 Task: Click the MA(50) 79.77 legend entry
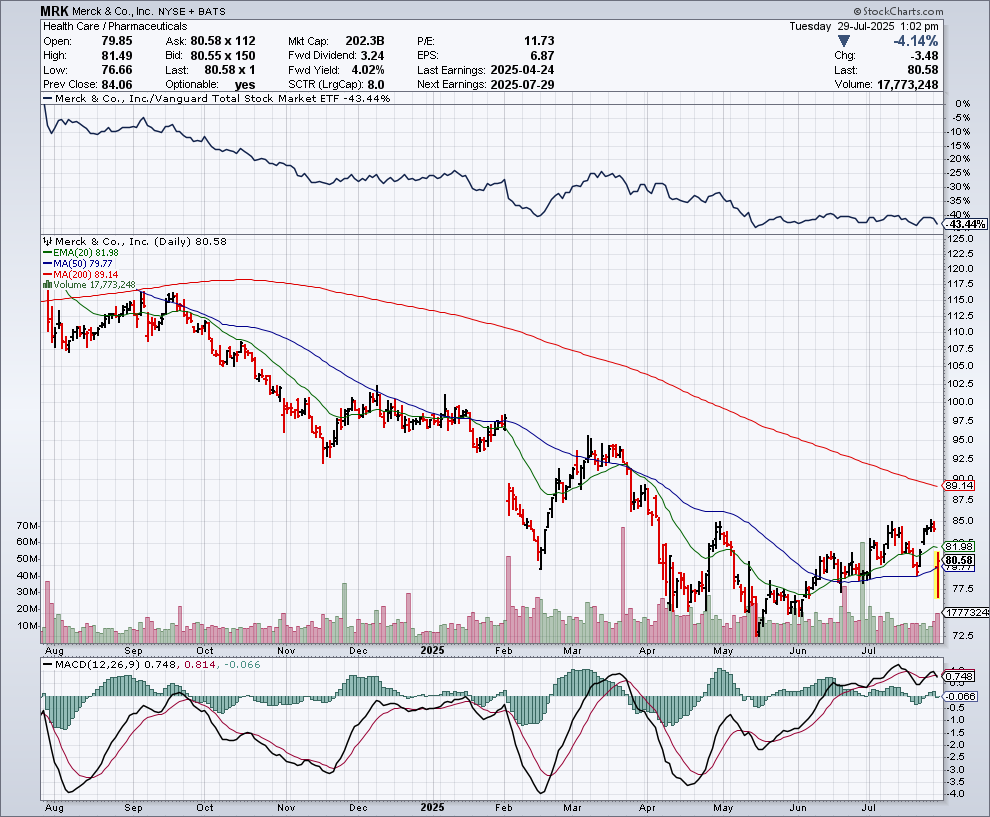point(78,263)
